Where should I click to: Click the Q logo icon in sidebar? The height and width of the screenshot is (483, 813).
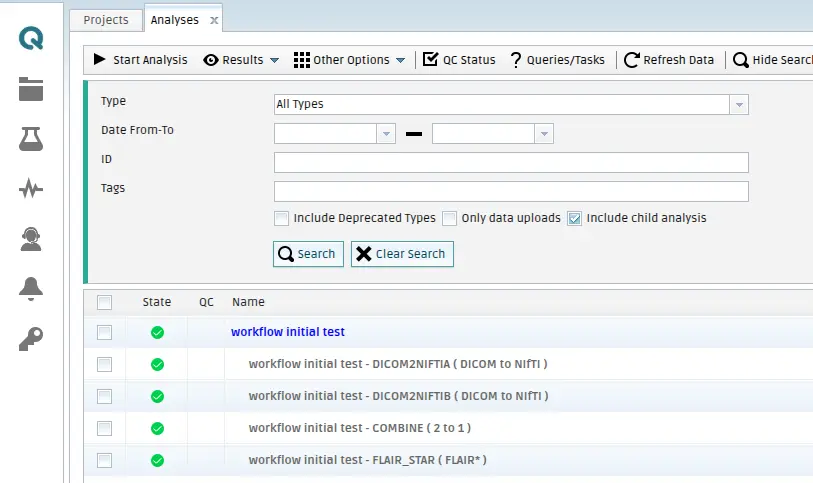coord(31,38)
